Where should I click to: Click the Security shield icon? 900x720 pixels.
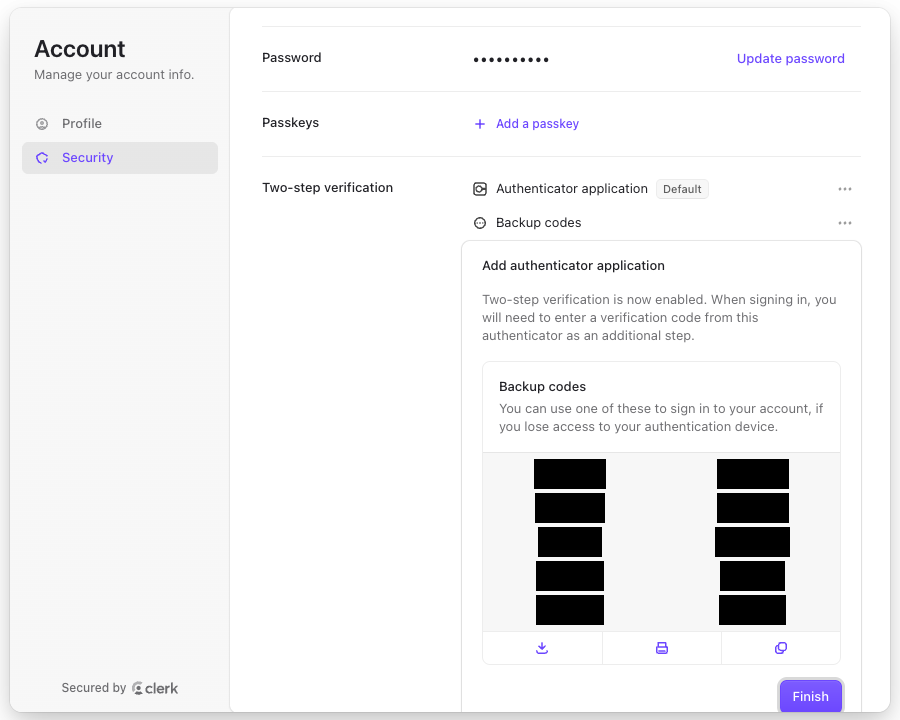click(42, 158)
